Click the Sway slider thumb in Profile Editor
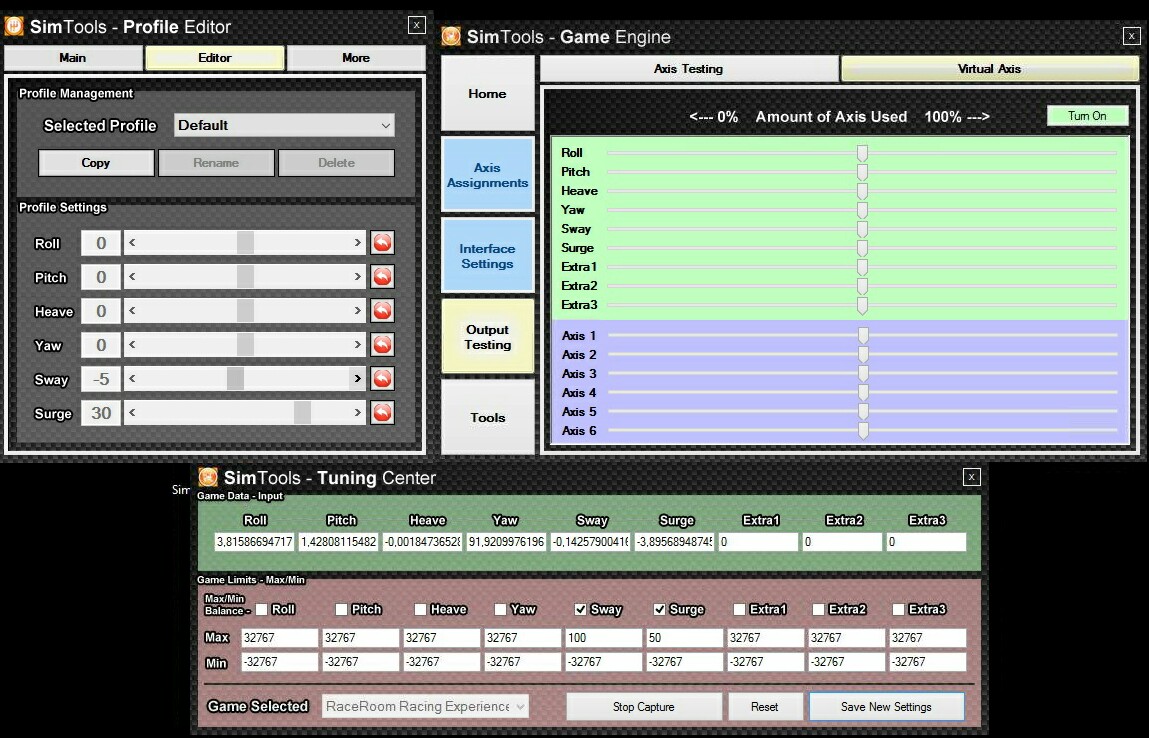1149x738 pixels. point(235,379)
